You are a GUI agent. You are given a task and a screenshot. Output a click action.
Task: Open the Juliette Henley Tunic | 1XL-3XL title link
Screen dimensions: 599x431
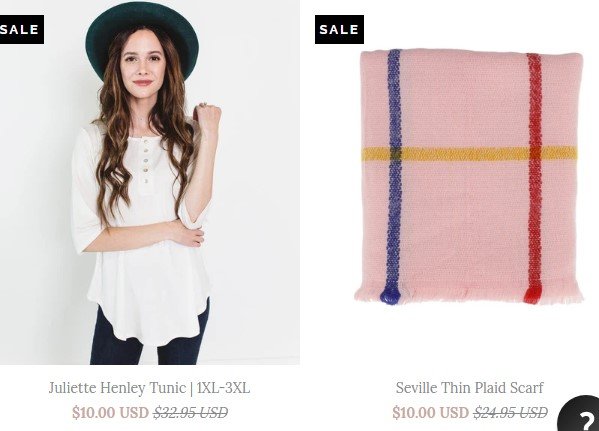pyautogui.click(x=149, y=388)
